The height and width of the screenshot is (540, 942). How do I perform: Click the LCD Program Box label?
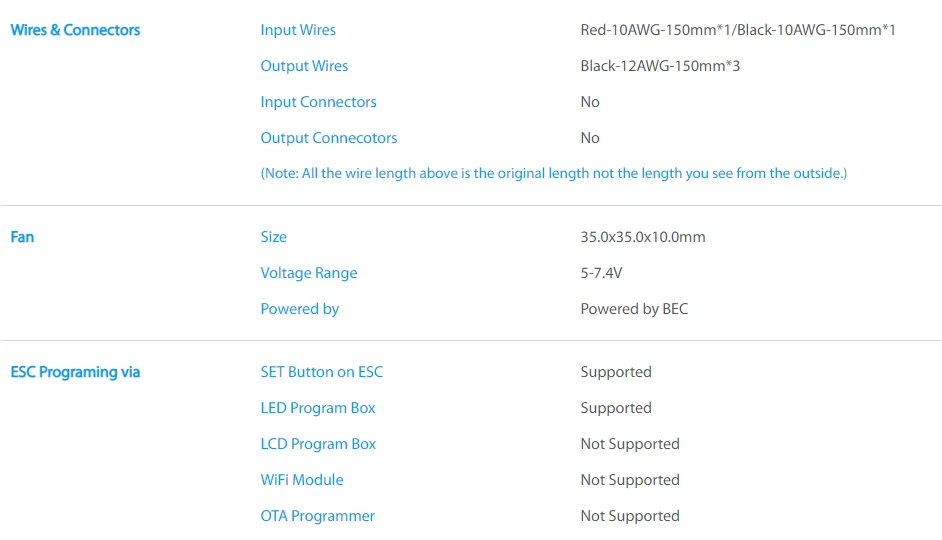pyautogui.click(x=318, y=444)
